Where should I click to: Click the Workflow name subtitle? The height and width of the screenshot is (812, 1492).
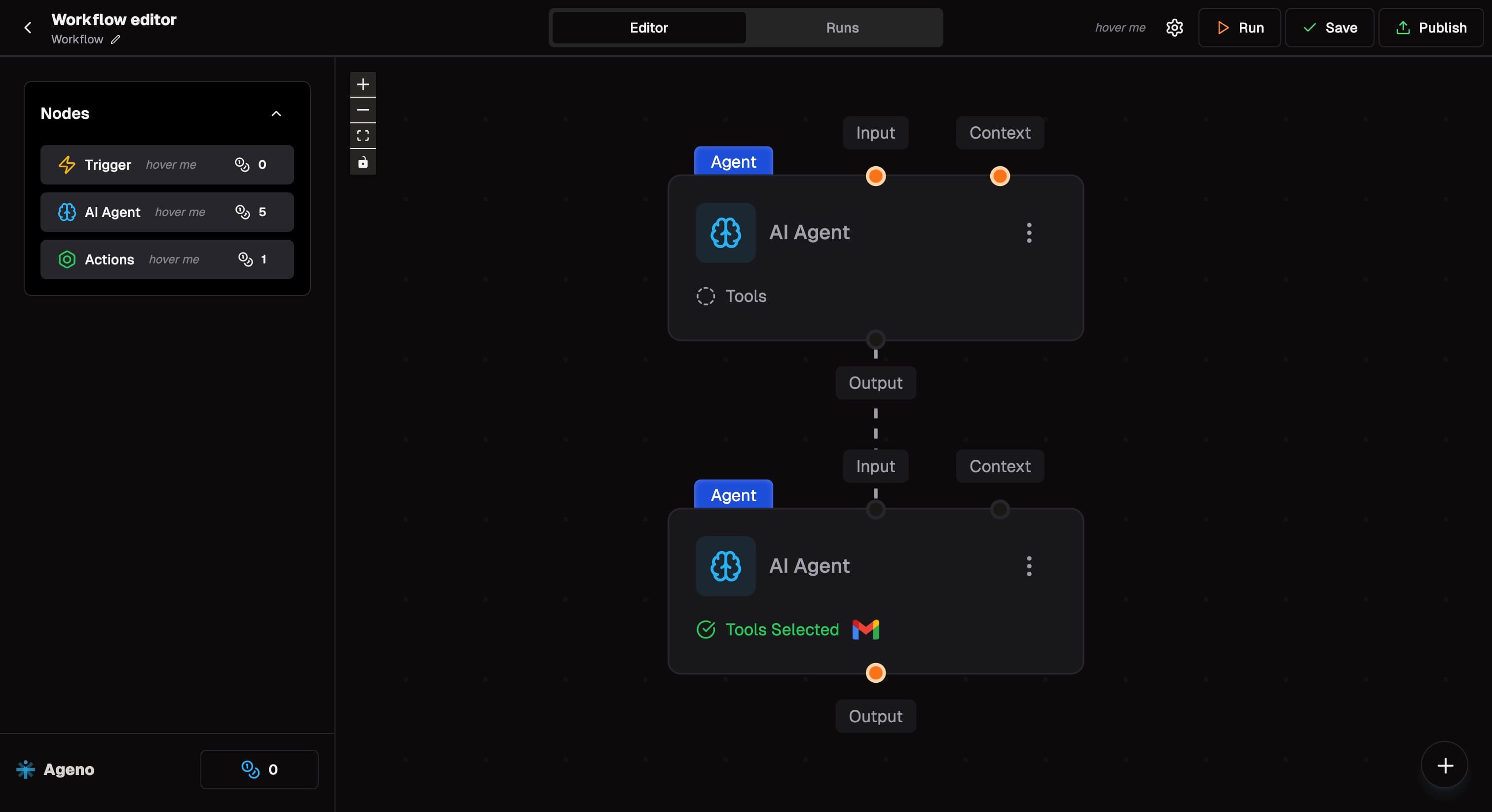tap(77, 39)
